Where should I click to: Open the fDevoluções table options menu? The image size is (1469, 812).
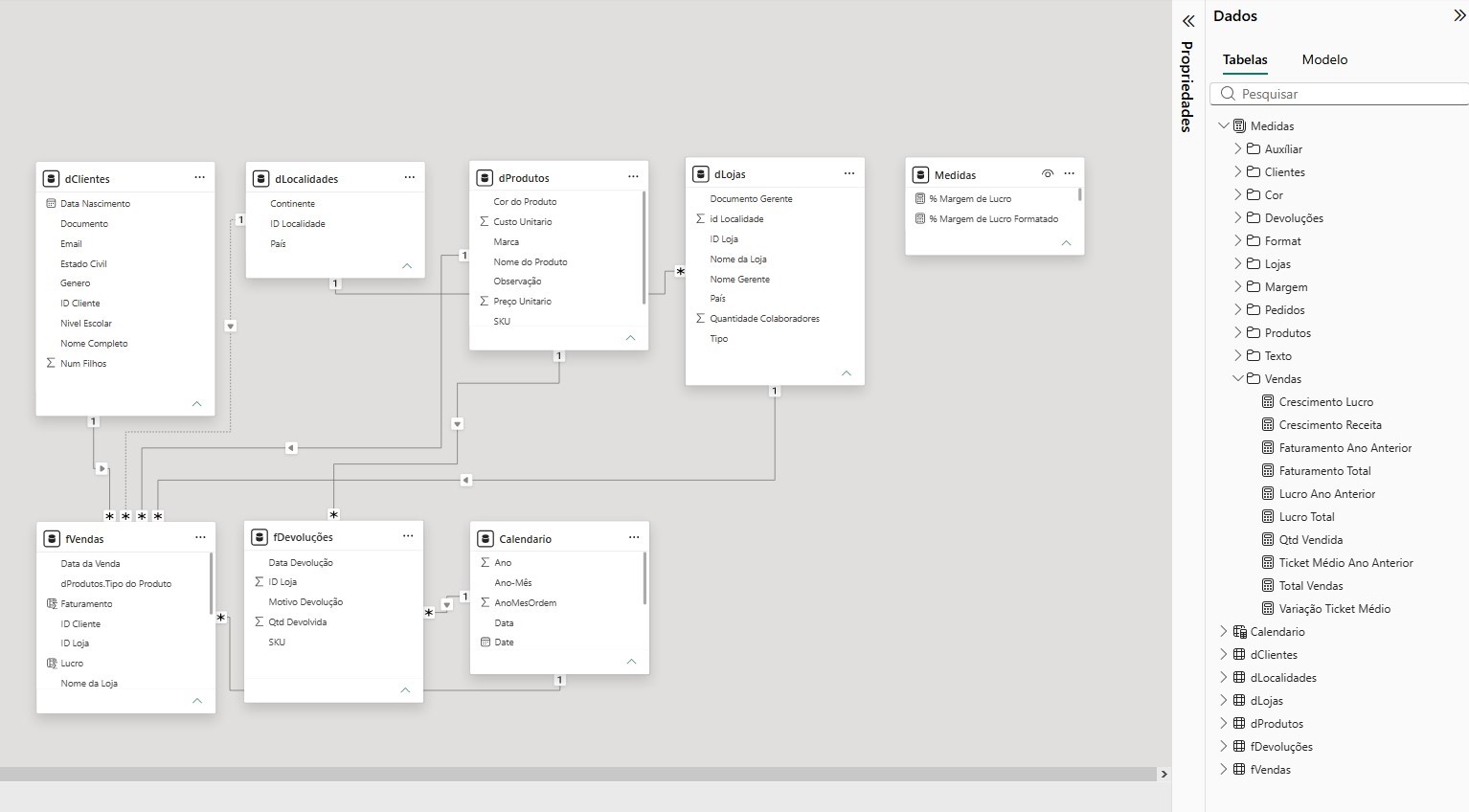click(408, 536)
